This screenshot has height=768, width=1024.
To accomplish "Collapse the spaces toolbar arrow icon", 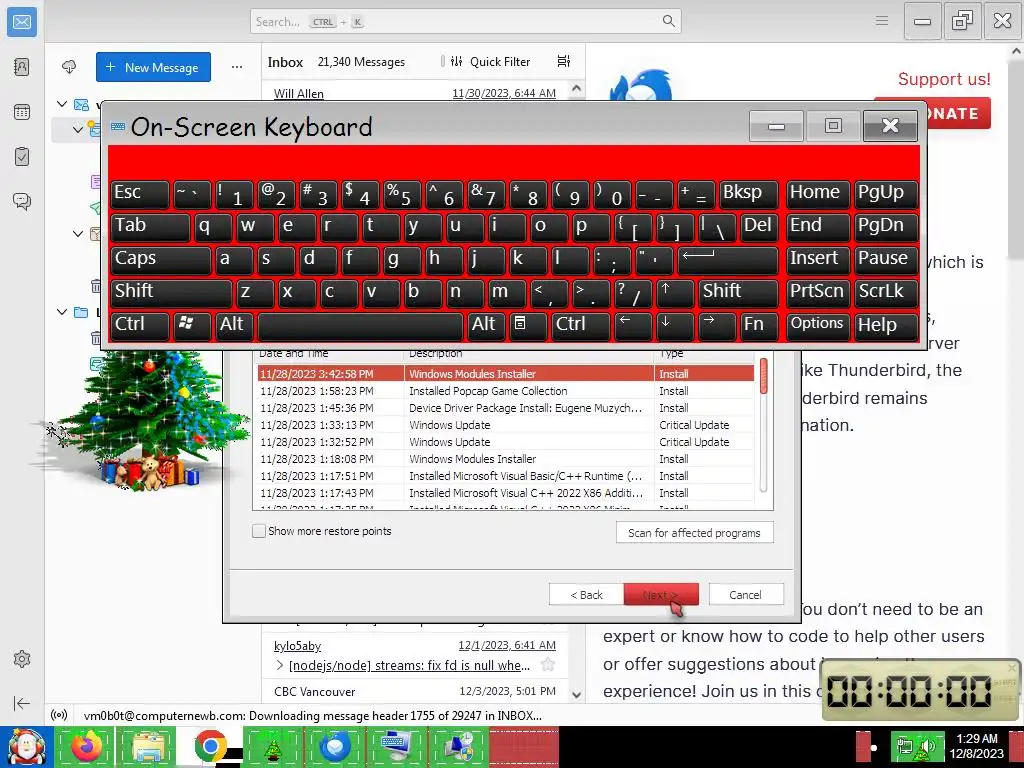I will [x=22, y=703].
